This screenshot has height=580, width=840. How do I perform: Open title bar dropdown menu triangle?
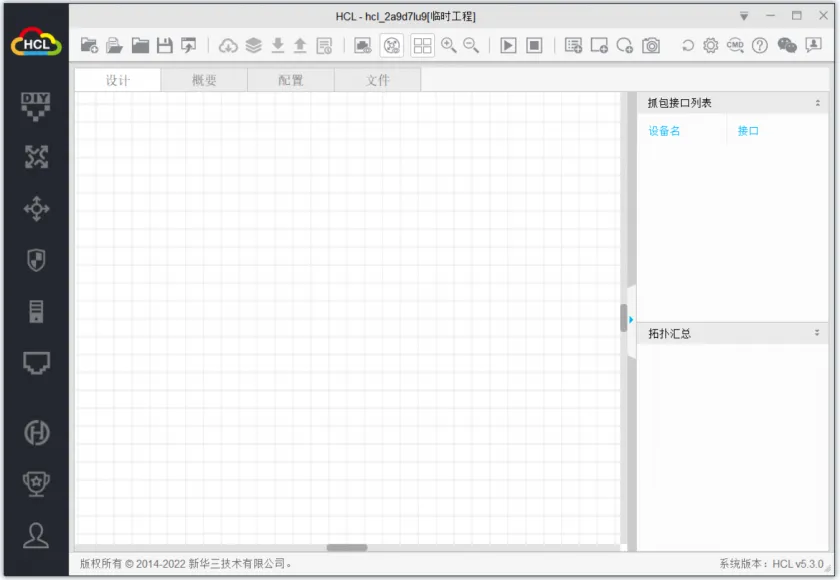click(744, 17)
